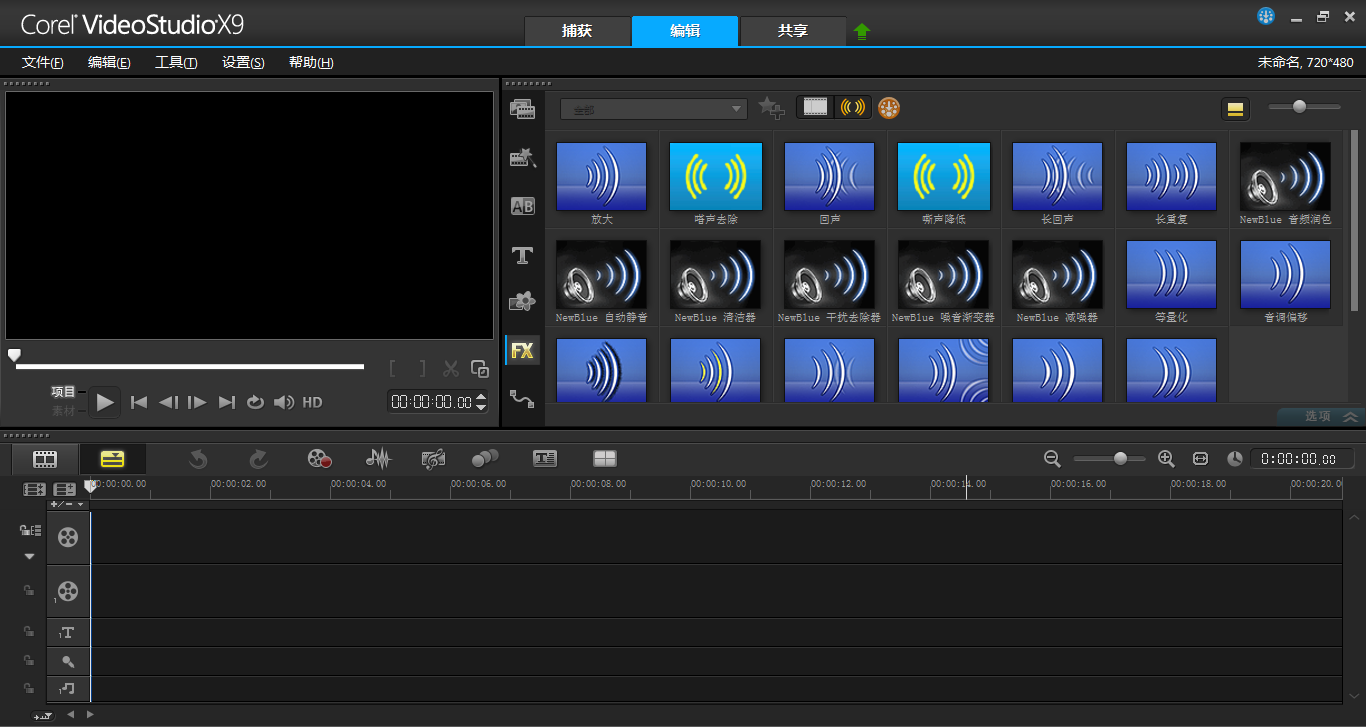
Task: Open the Title (T) library panel
Action: [x=522, y=255]
